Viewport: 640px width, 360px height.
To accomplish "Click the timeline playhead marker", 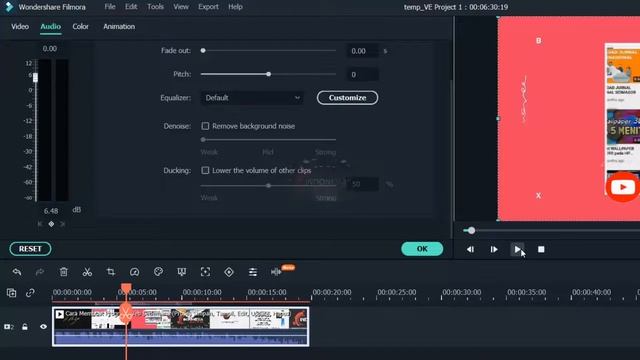I will pos(126,289).
